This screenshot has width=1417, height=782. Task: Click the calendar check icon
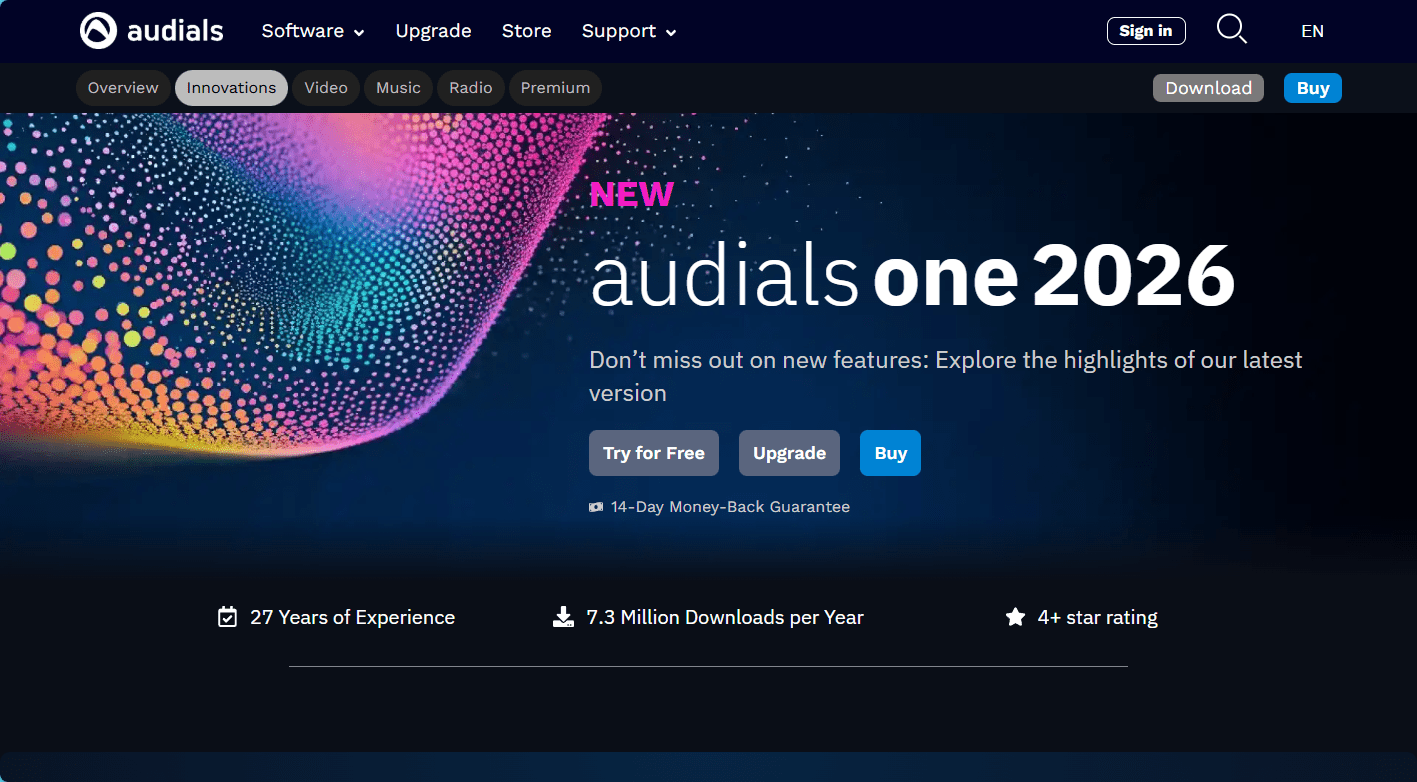point(227,617)
